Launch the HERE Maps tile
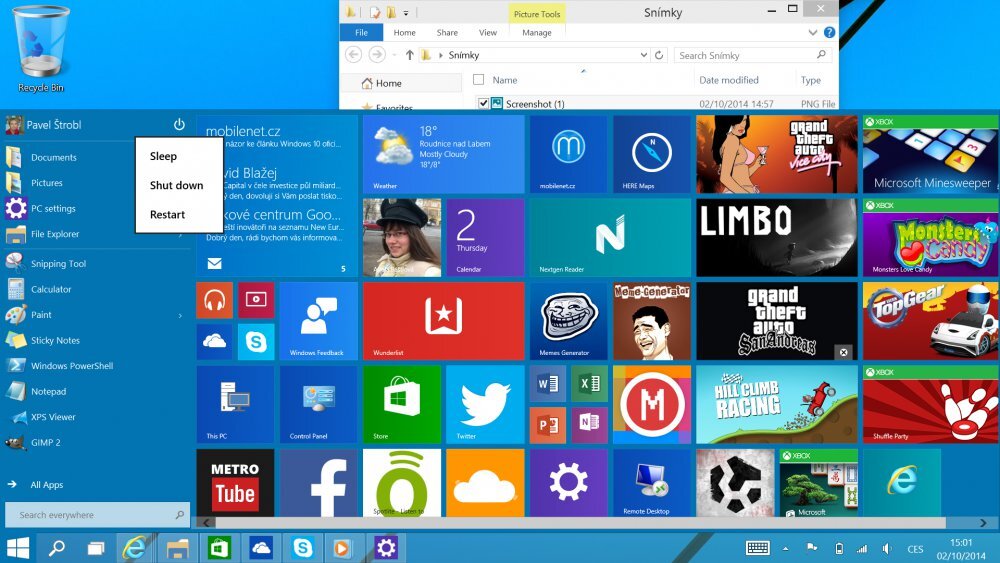Viewport: 1000px width, 563px height. click(x=651, y=154)
